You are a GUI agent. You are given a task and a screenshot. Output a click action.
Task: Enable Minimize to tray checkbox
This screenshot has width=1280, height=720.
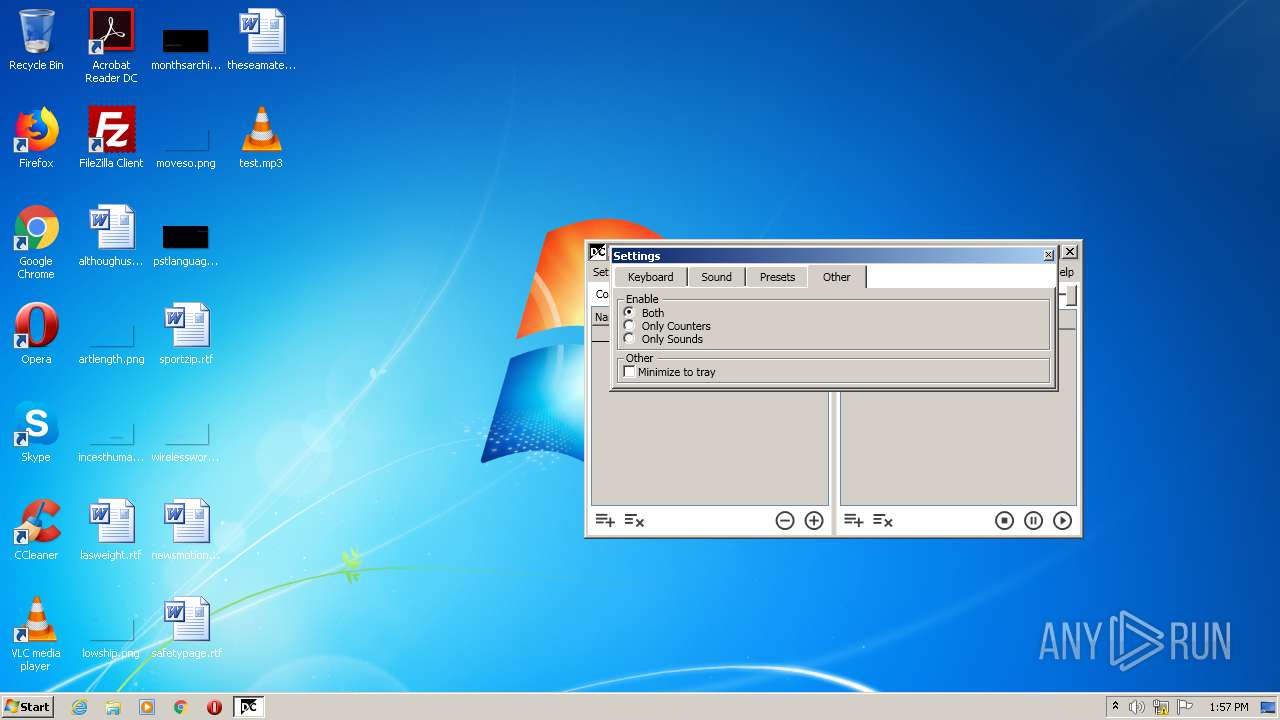tap(670, 372)
